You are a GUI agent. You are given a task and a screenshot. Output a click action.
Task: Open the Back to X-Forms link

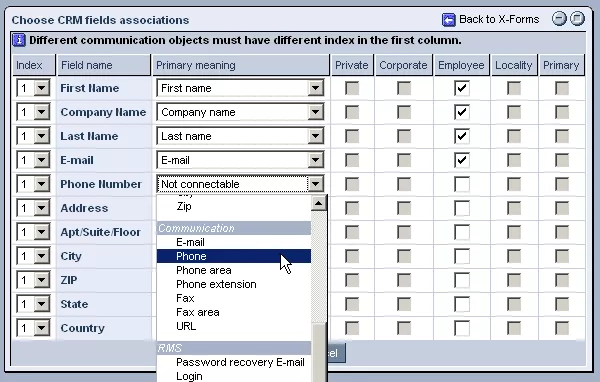[x=499, y=19]
